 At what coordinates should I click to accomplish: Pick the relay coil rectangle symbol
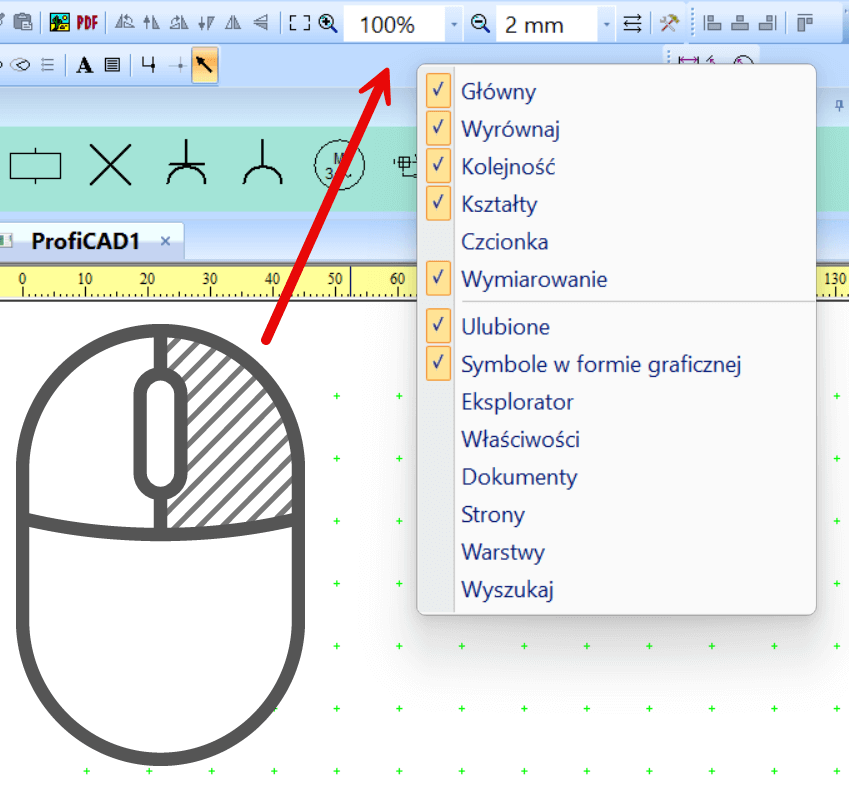click(x=35, y=166)
